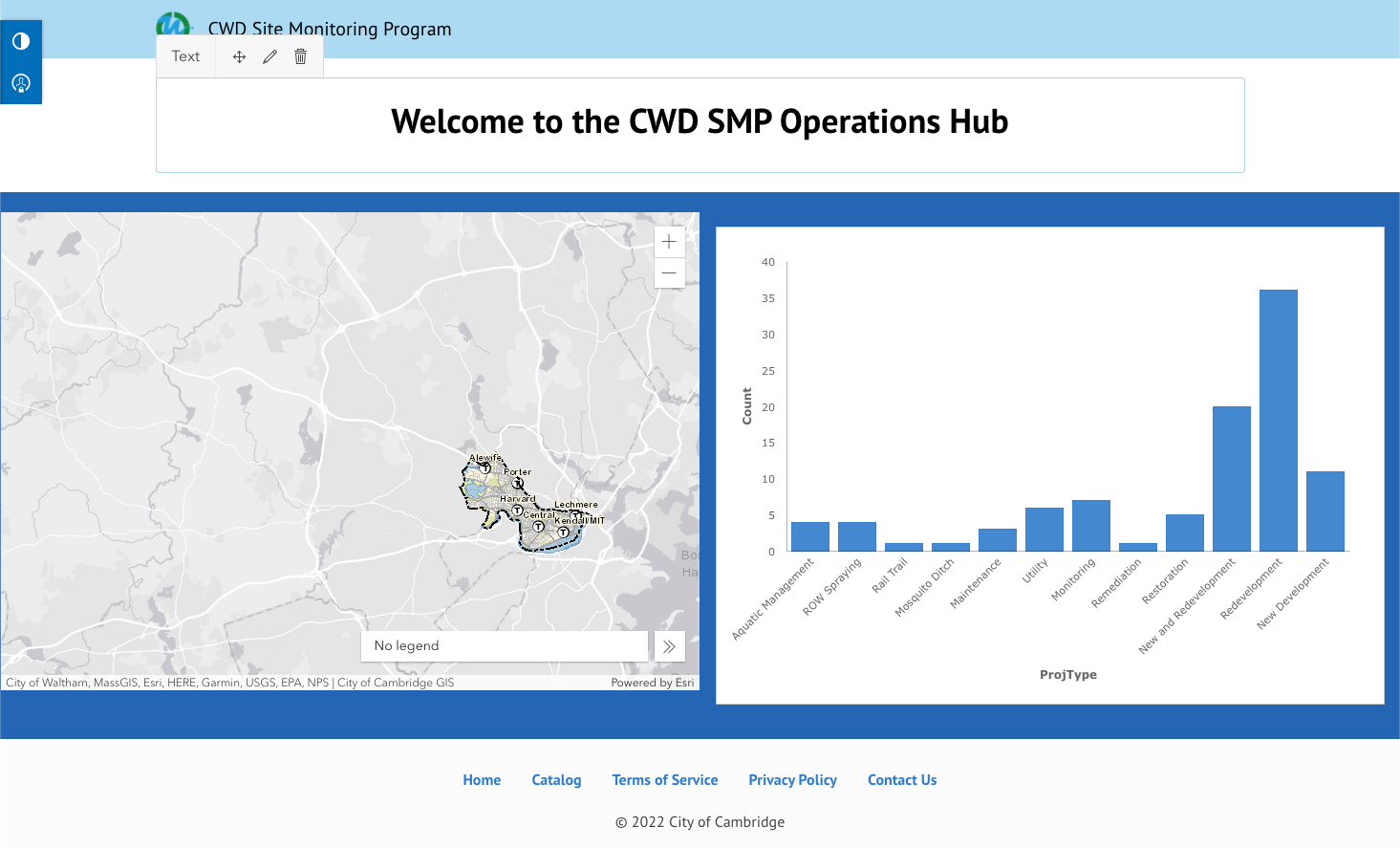
Task: Click the Powered by Esri attribution
Action: (x=653, y=683)
